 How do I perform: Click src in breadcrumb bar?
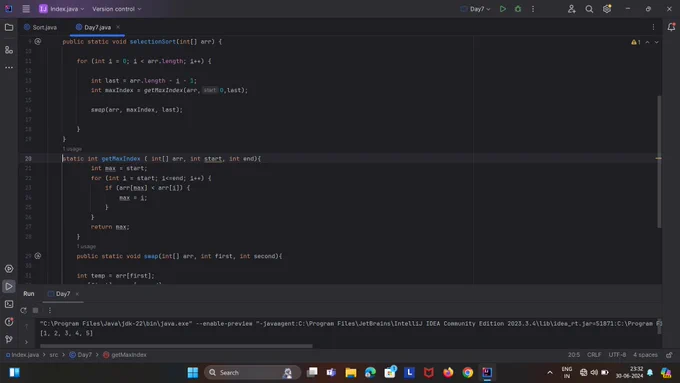(53, 355)
